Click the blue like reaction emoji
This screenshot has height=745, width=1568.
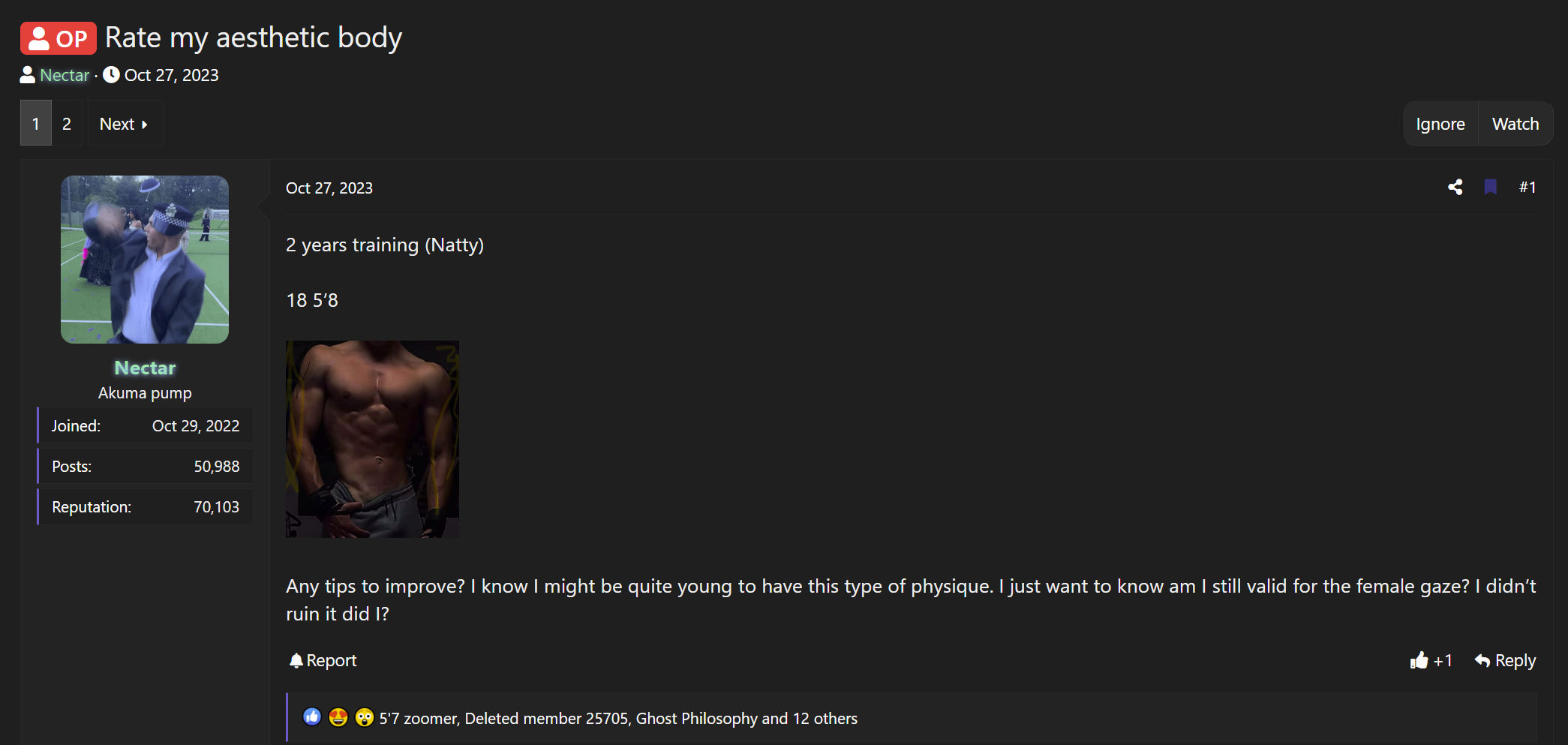click(x=312, y=717)
